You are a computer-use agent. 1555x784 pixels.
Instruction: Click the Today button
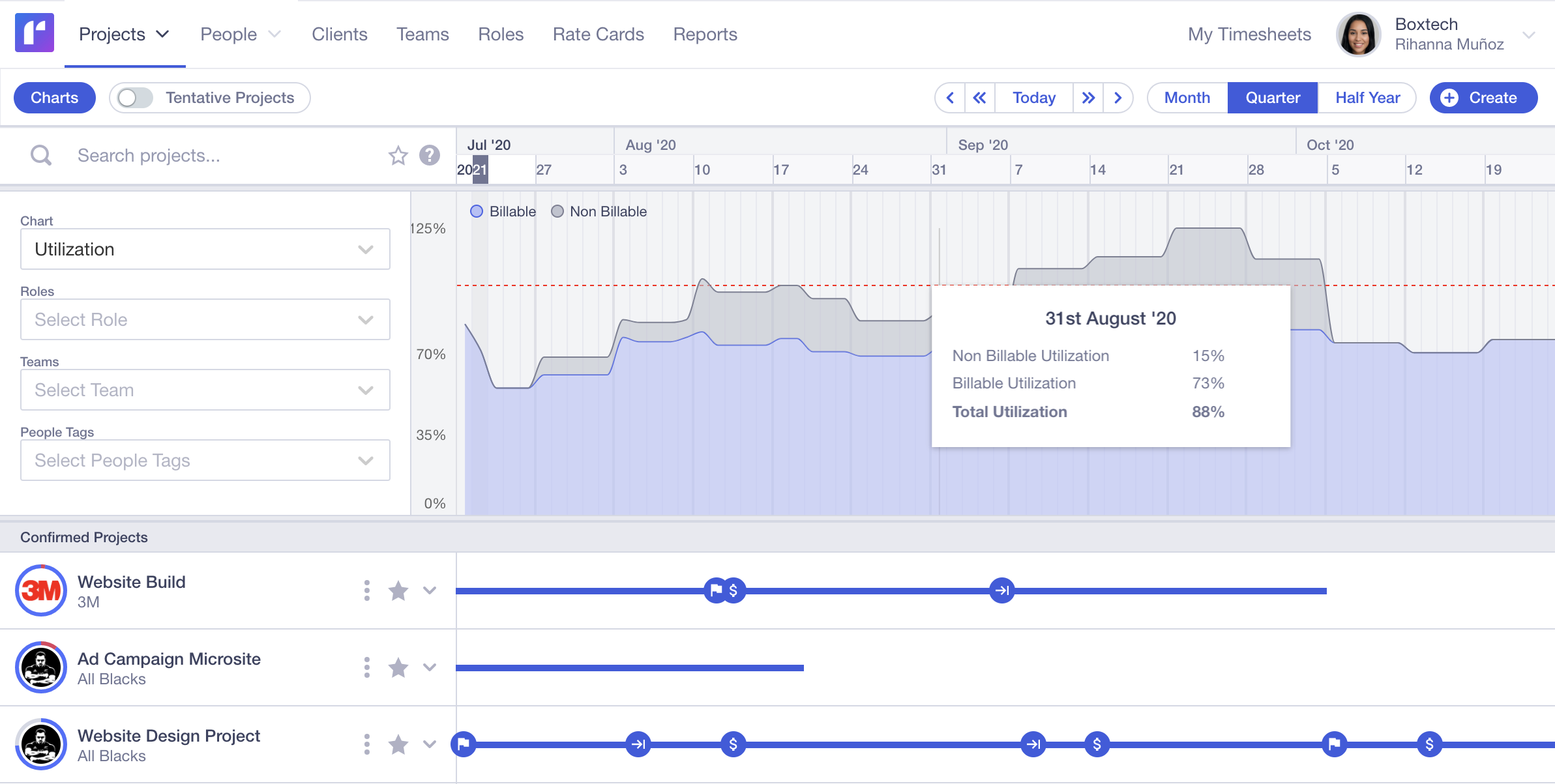point(1033,98)
